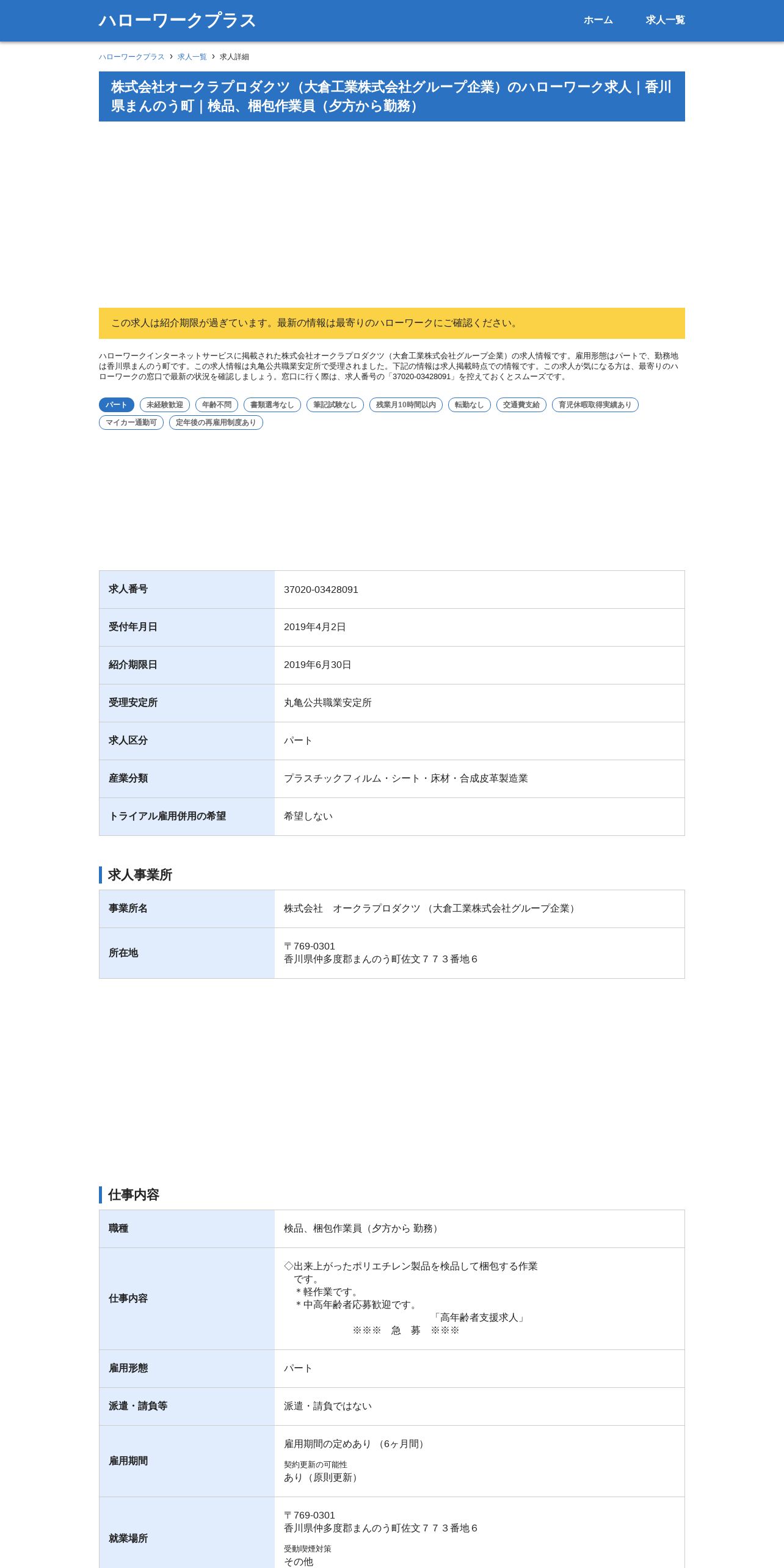Open the ホーム nav menu item

point(598,20)
